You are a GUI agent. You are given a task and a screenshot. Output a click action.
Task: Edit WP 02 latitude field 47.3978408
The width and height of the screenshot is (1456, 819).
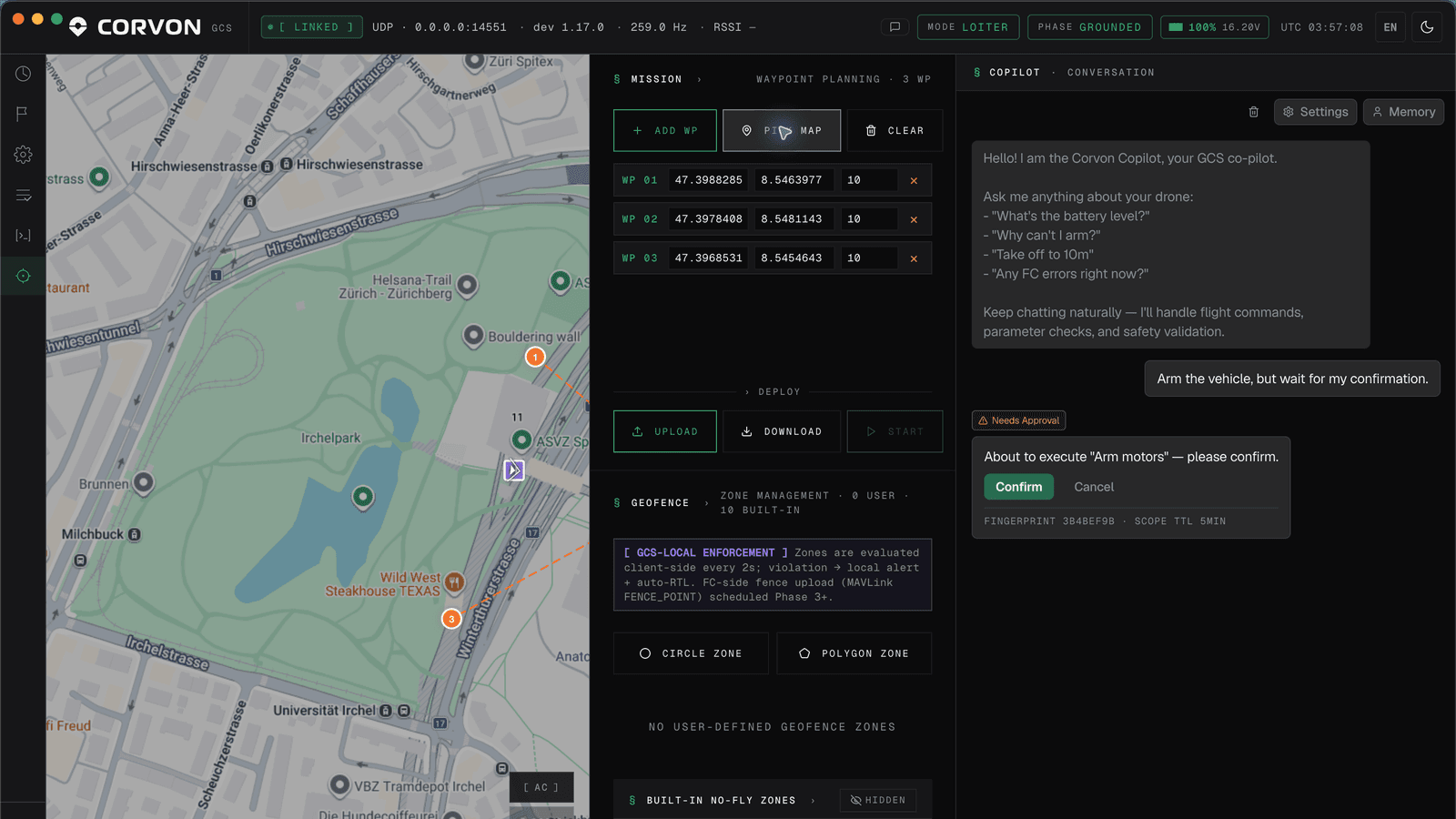710,219
